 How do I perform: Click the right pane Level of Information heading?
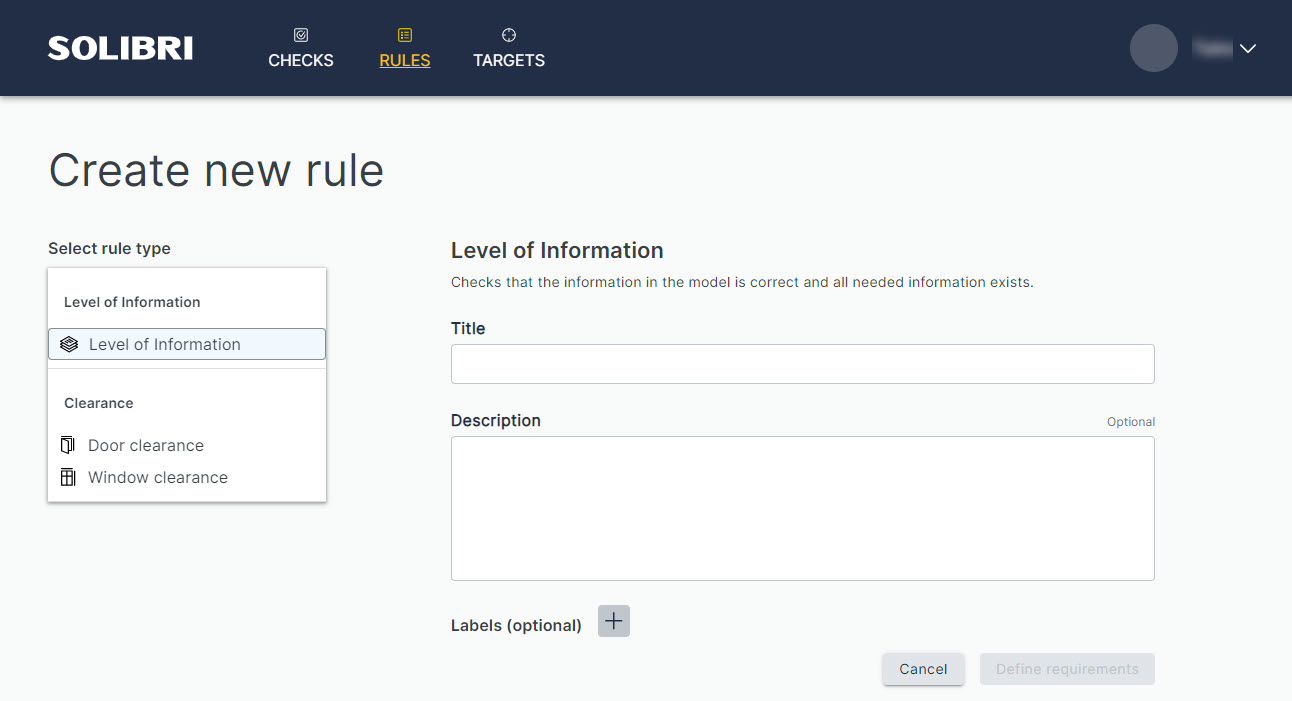pos(557,250)
